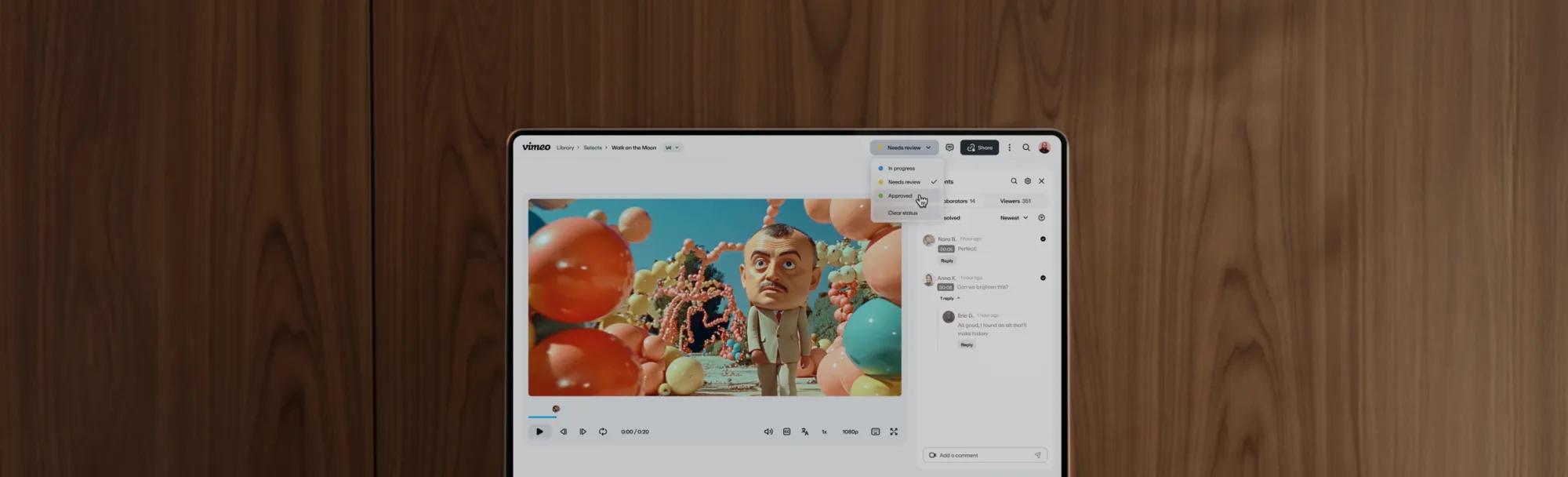The image size is (1568, 477).
Task: Click the video camera record comment icon
Action: [x=933, y=455]
